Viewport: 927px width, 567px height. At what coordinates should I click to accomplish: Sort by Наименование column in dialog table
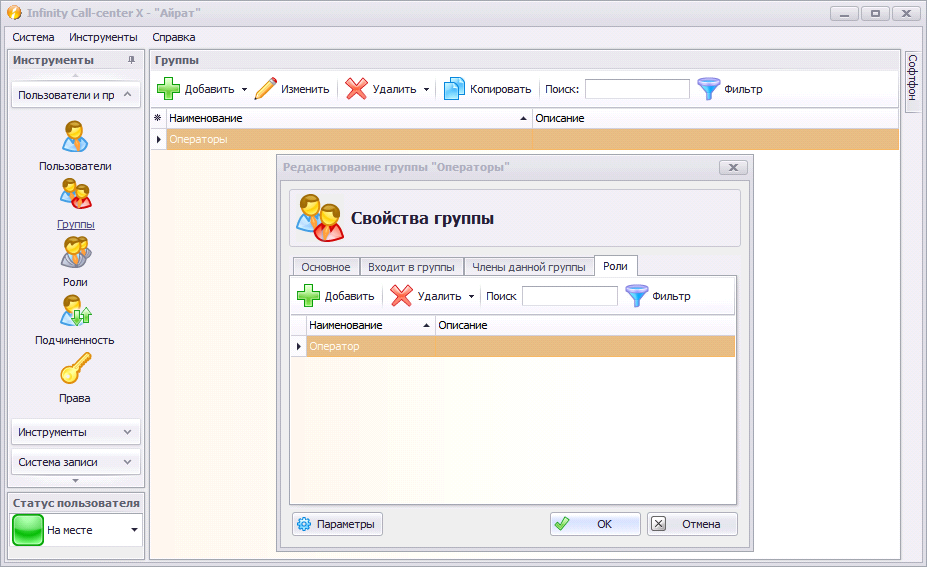(371, 325)
